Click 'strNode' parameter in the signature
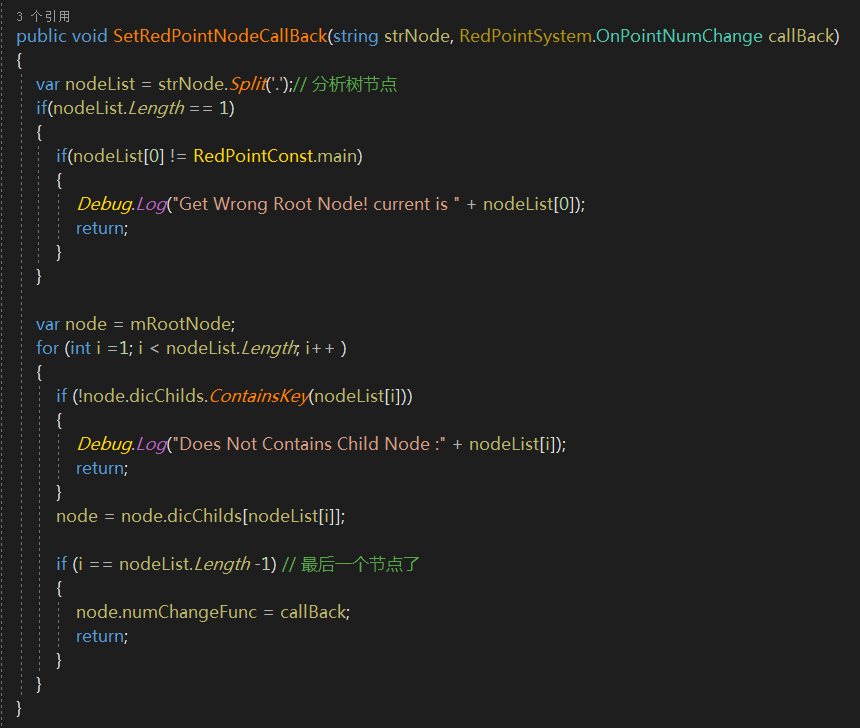This screenshot has width=860, height=728. [417, 36]
